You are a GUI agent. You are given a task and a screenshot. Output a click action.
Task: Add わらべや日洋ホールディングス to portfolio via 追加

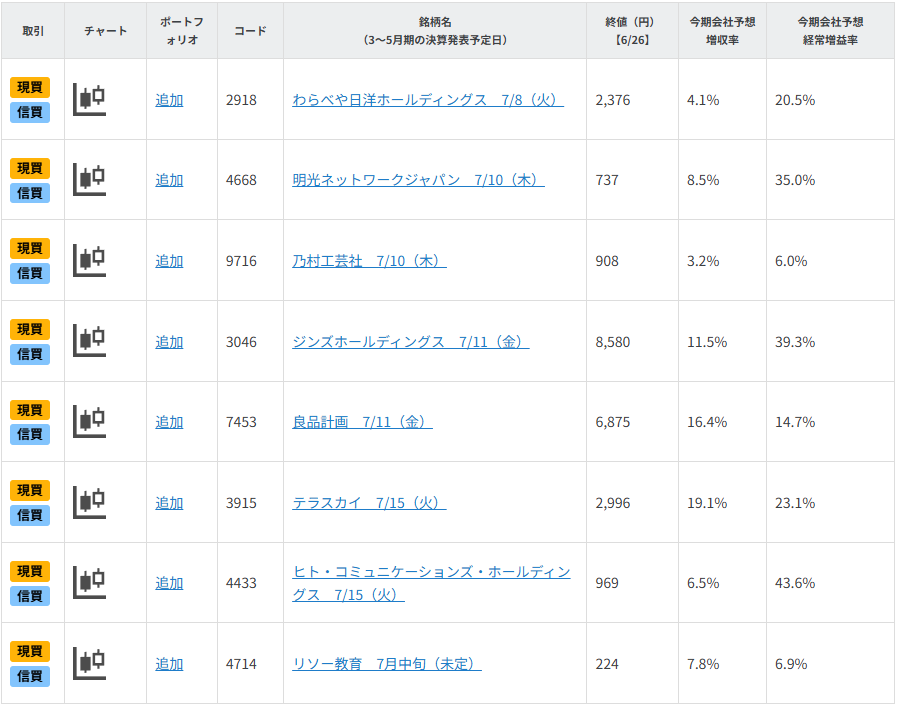tap(169, 100)
